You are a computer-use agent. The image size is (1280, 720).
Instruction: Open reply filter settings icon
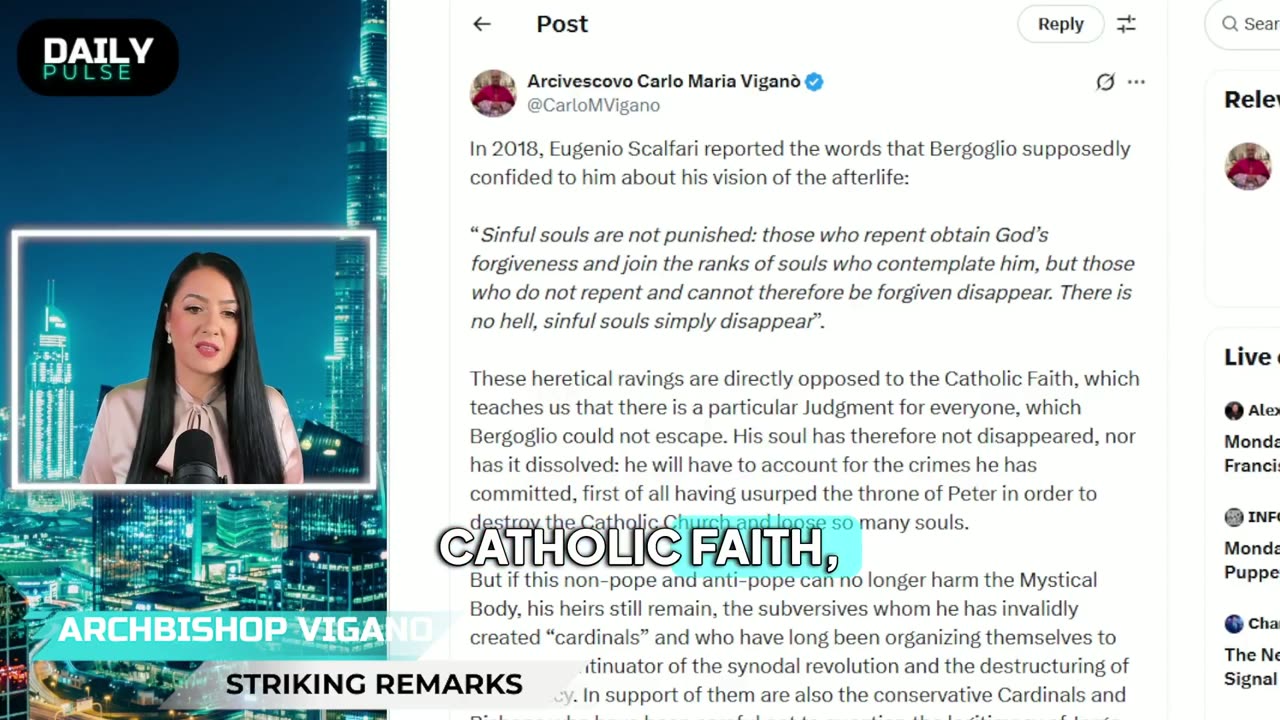click(1126, 24)
